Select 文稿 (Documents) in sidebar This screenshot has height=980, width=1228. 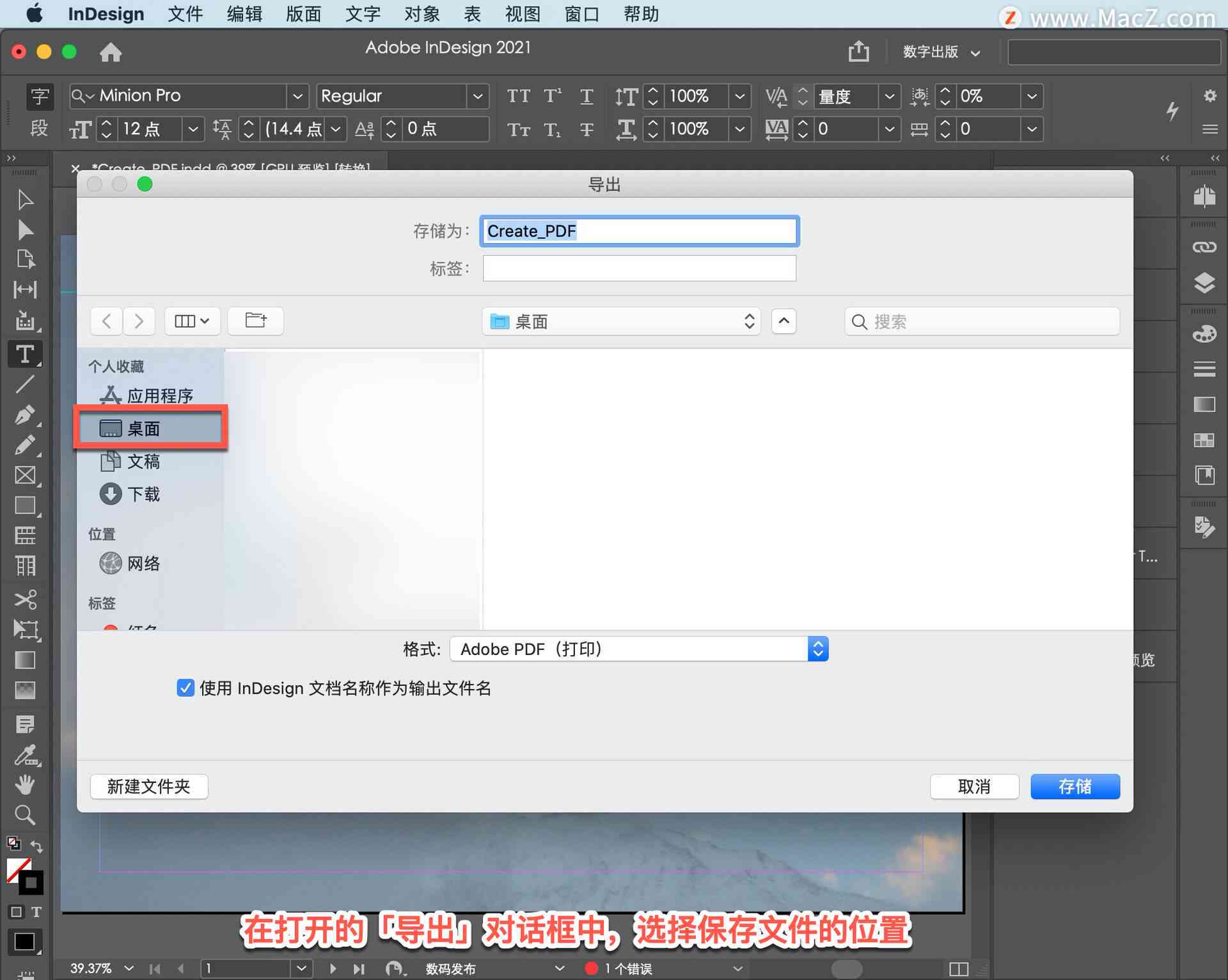tap(143, 461)
